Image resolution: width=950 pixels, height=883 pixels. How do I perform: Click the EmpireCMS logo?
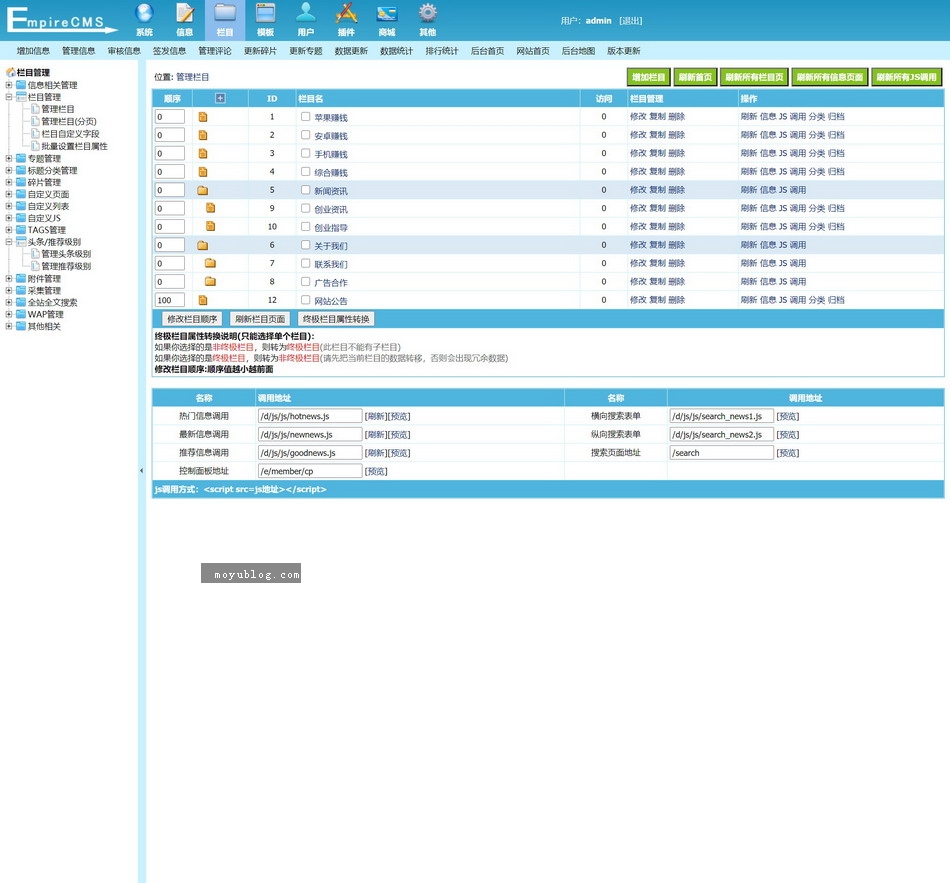tap(61, 20)
